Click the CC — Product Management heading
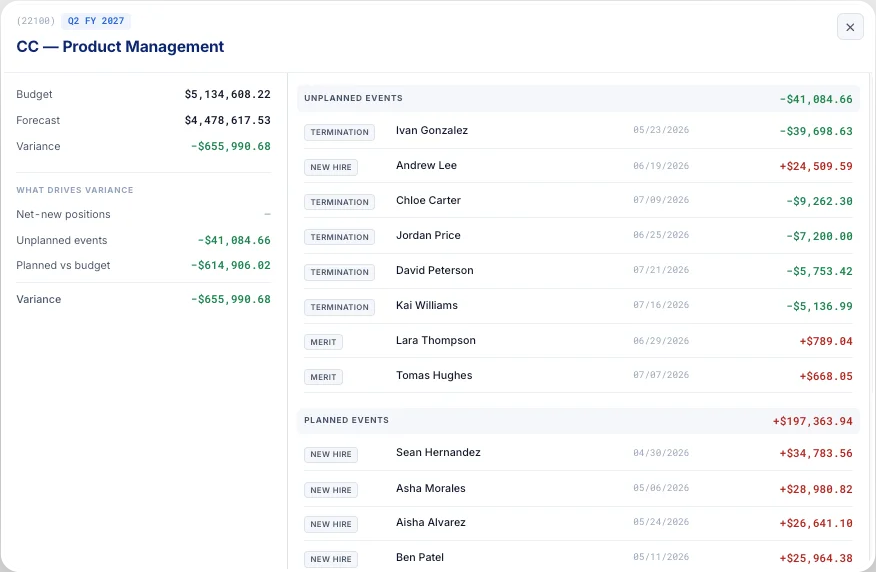 pos(120,46)
